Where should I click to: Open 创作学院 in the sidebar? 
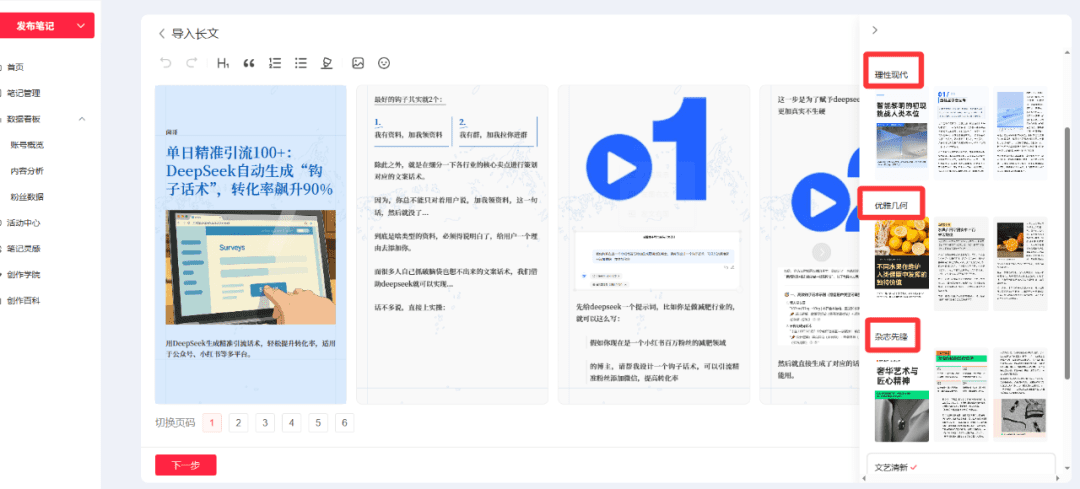click(23, 274)
